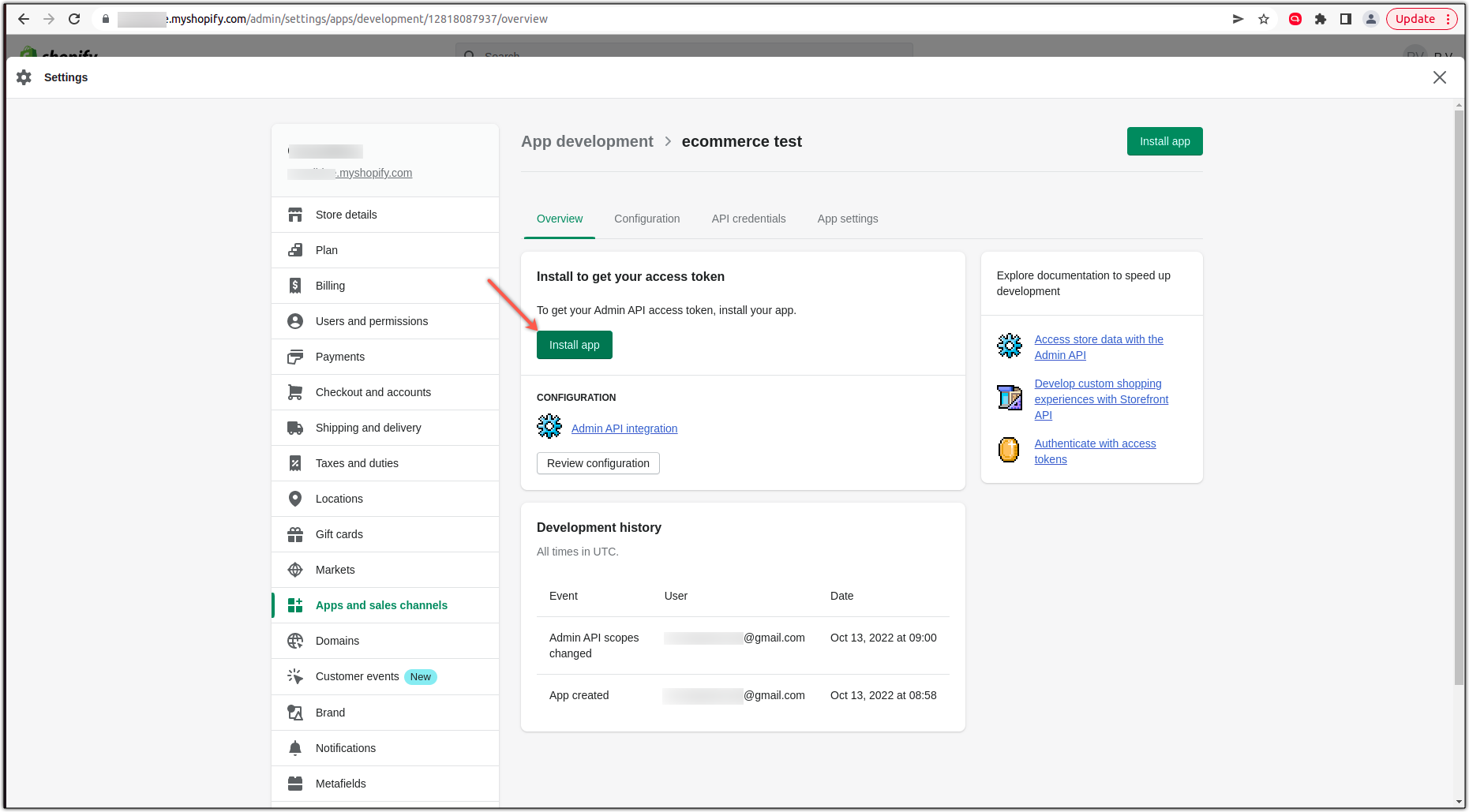Click the Payments card icon
Viewport: 1469px width, 812px height.
tap(295, 357)
